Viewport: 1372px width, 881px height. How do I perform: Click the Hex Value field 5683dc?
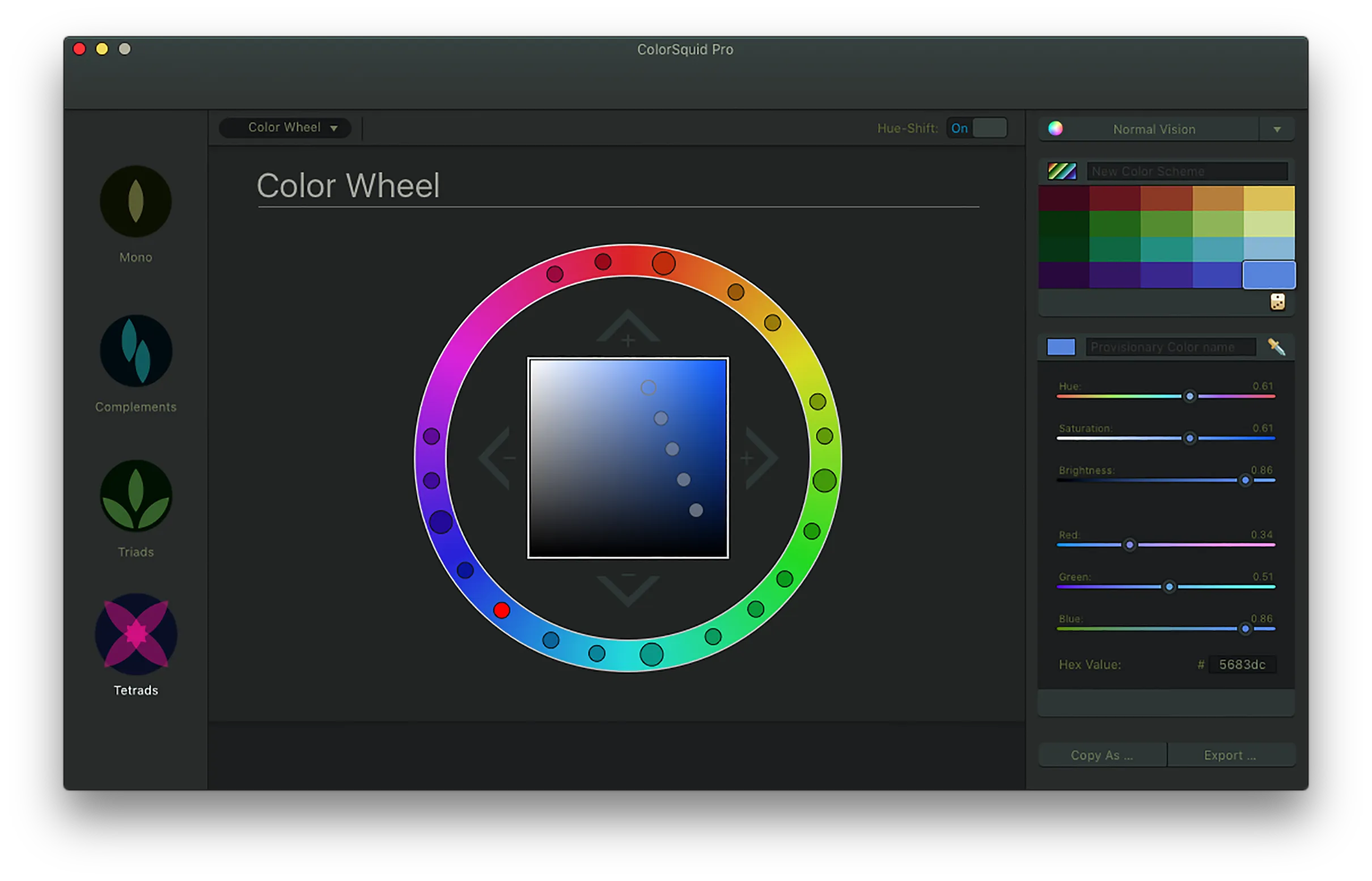coord(1242,665)
